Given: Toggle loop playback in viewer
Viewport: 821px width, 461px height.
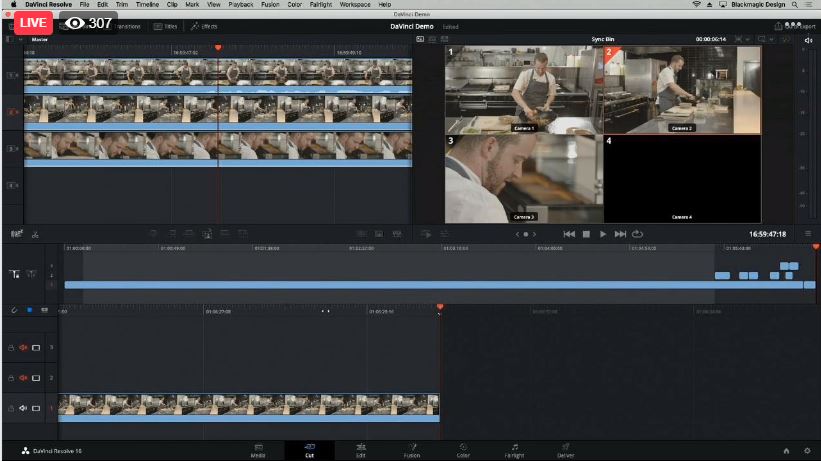Looking at the screenshot, I should click(x=637, y=234).
